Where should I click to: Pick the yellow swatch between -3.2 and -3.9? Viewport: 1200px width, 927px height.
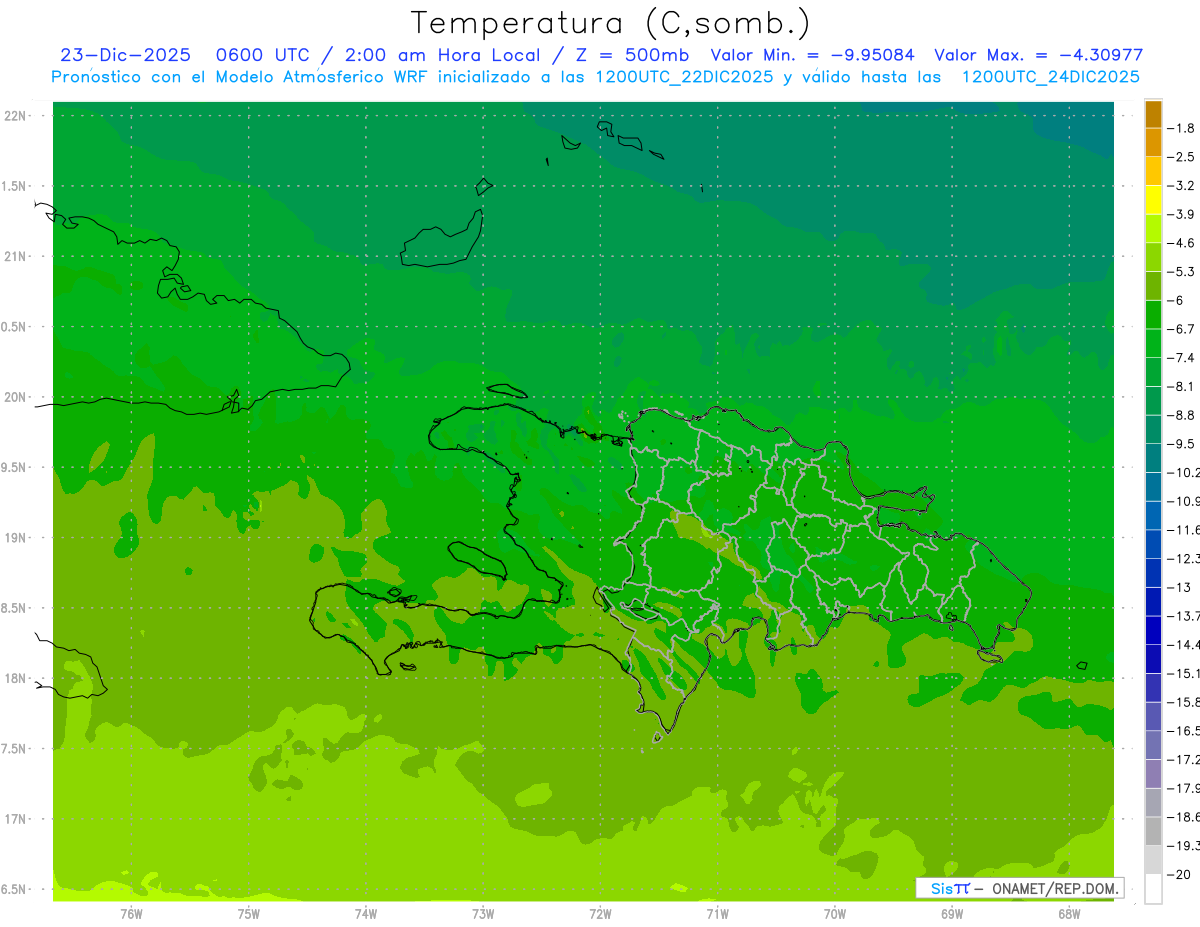click(1153, 200)
